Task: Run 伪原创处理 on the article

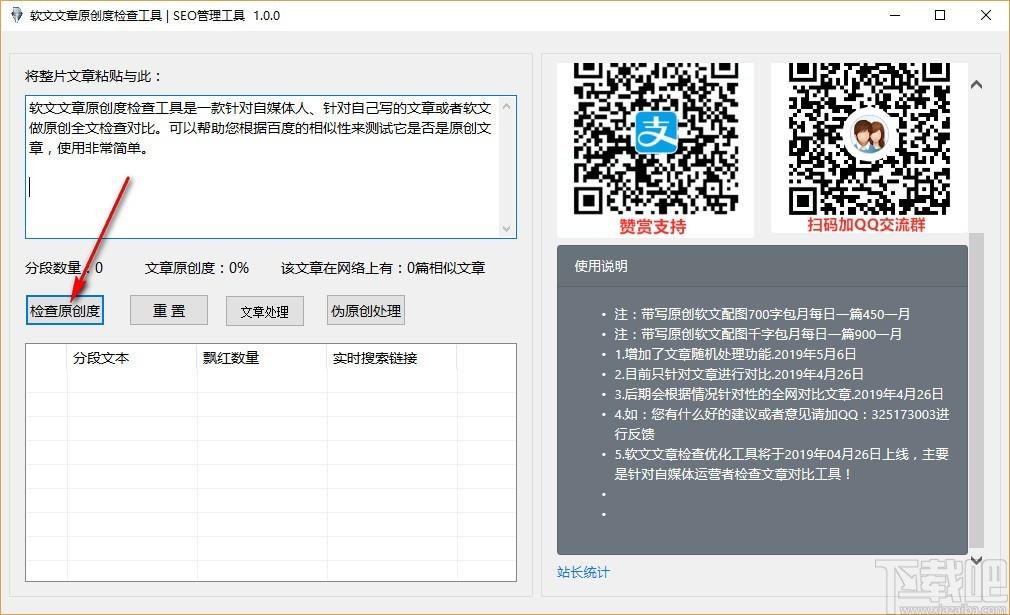Action: 366,311
